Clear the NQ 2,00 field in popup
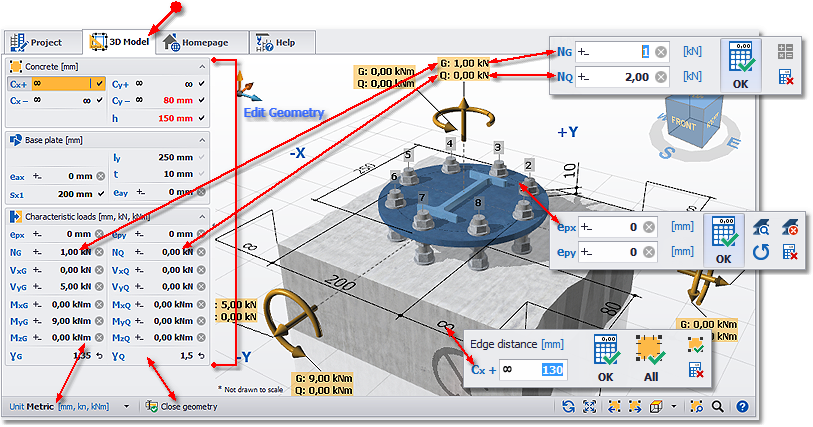This screenshot has height=427, width=813. pos(661,77)
